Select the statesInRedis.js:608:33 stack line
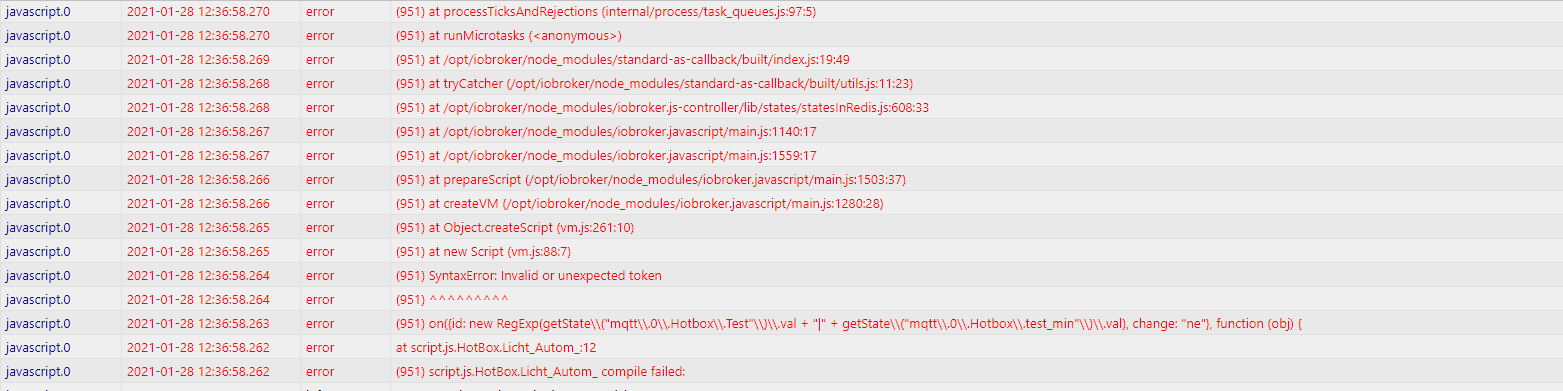Viewport: 1563px width, 391px height. pos(664,108)
